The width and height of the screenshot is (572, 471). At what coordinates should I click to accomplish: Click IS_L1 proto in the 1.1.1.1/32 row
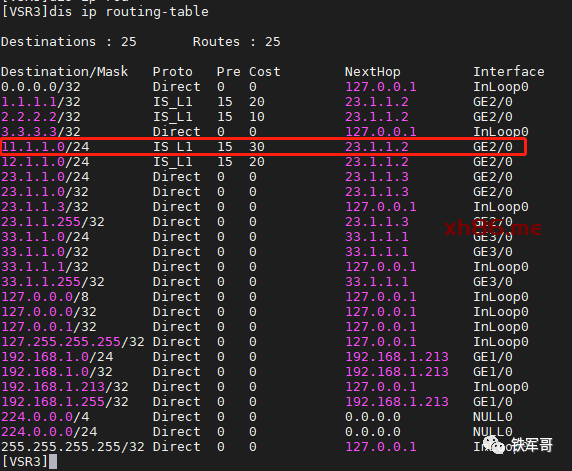(x=173, y=102)
